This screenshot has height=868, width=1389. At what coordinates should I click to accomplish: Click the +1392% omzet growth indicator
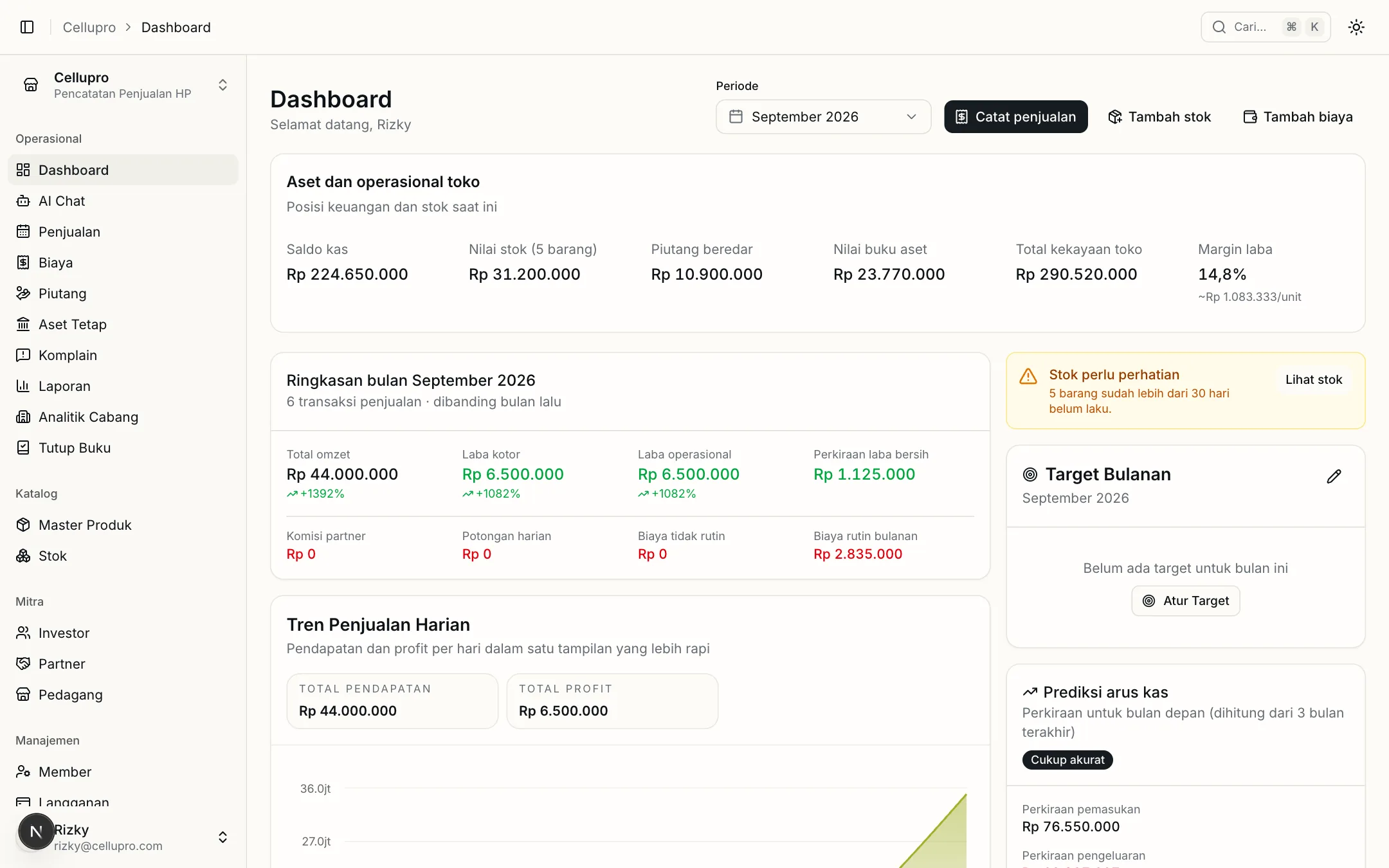click(316, 494)
